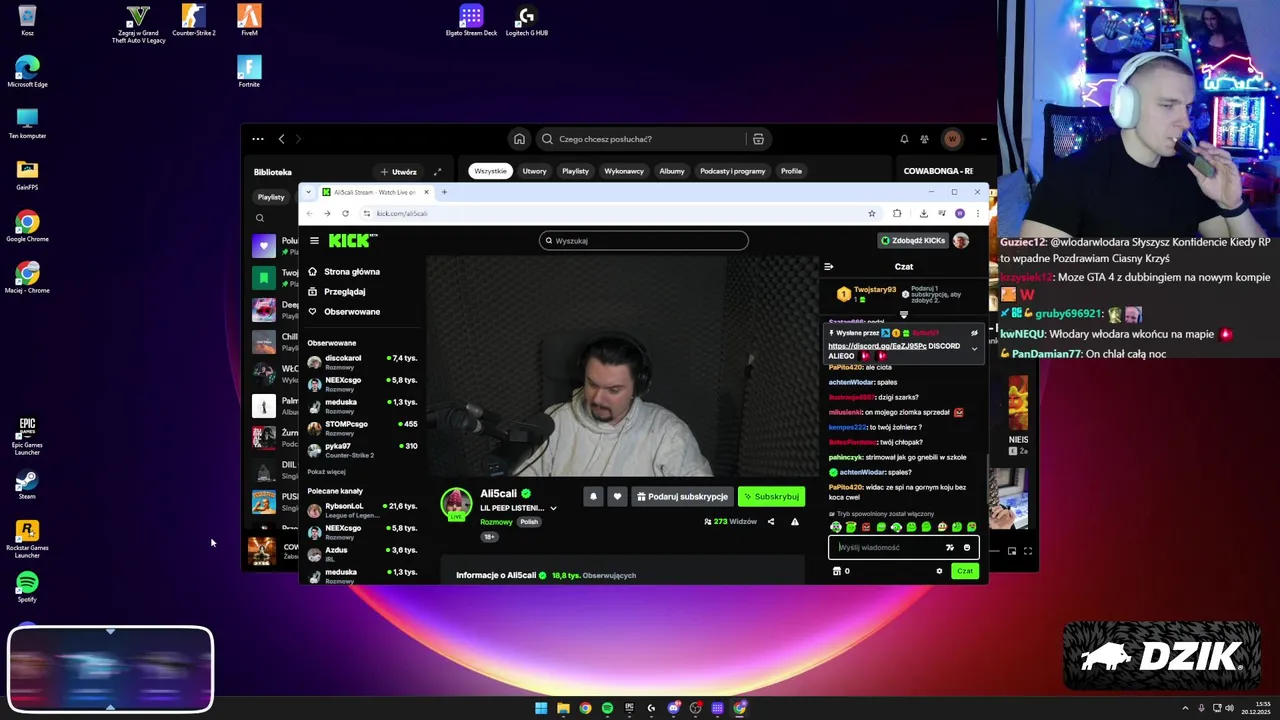Image resolution: width=1280 pixels, height=720 pixels.
Task: Go to Spotify Home icon
Action: (x=519, y=139)
